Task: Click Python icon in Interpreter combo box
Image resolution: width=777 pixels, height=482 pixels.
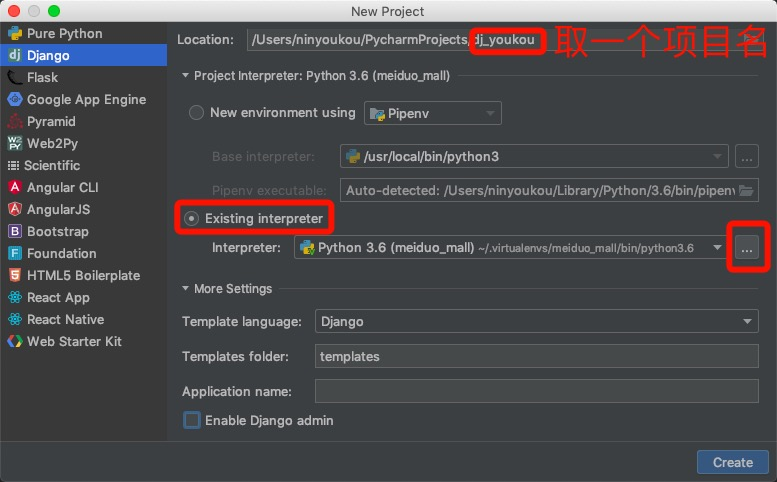Action: click(307, 247)
